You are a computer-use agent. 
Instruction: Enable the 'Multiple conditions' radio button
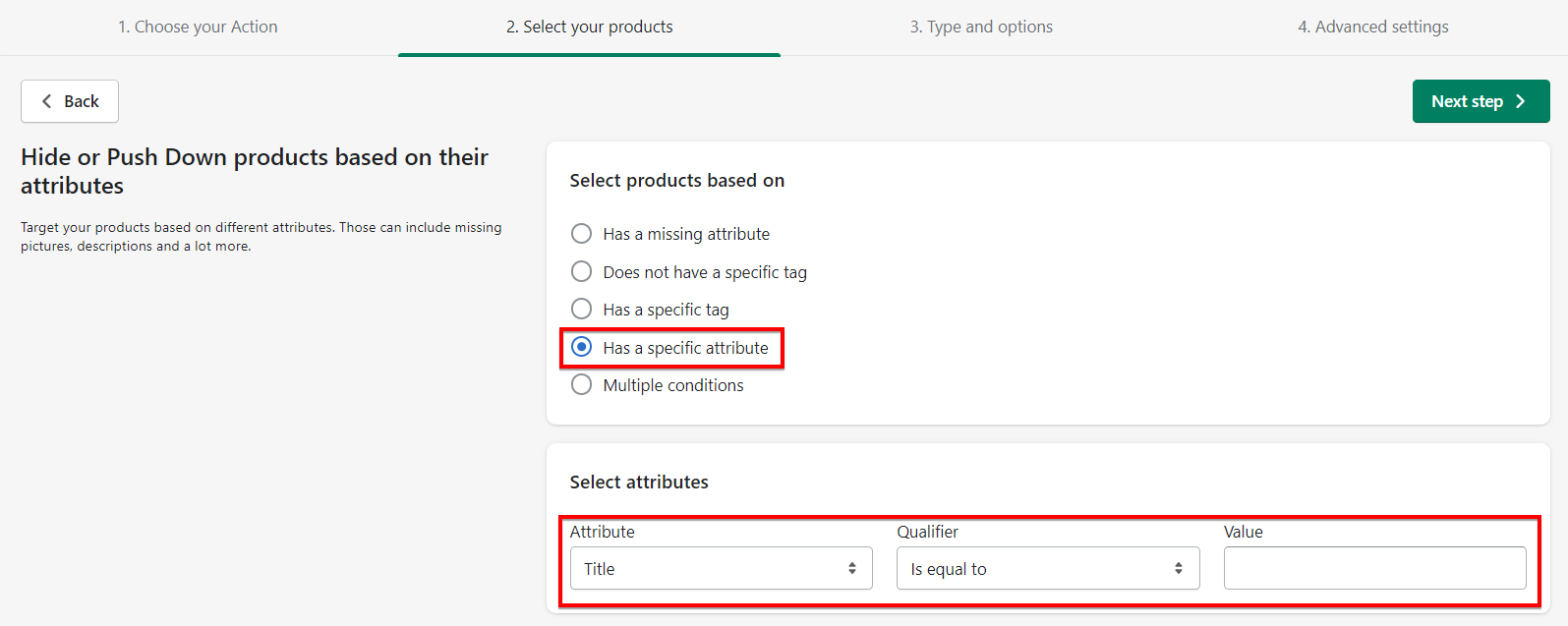click(x=582, y=385)
